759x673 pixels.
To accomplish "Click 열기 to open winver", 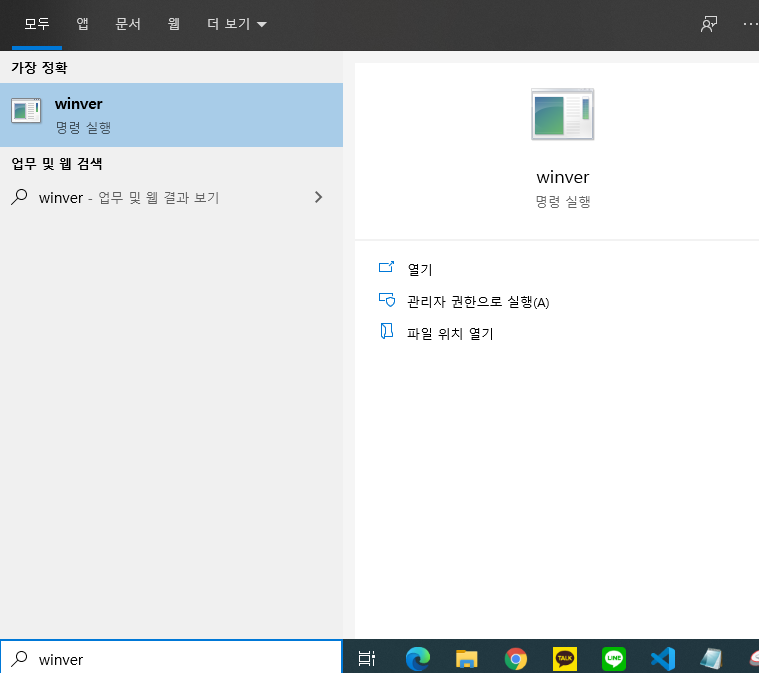I will coord(420,269).
